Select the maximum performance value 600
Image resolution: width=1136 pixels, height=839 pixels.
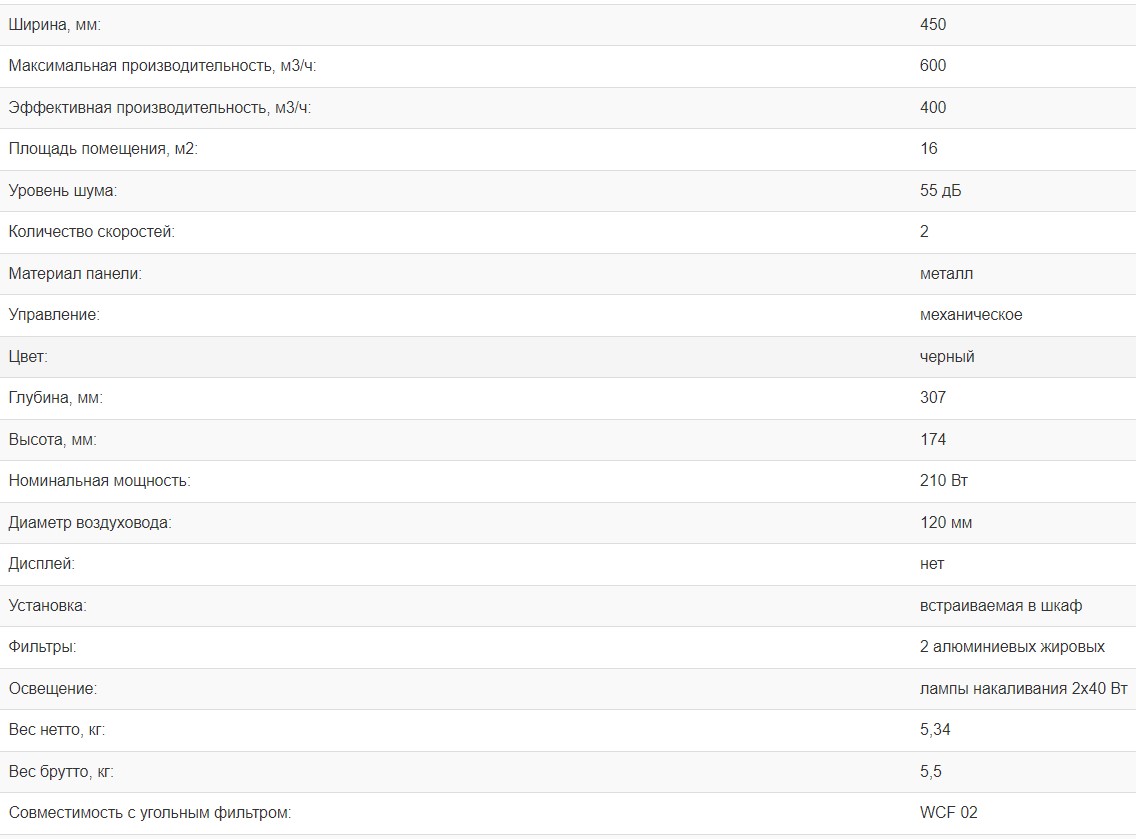click(932, 66)
